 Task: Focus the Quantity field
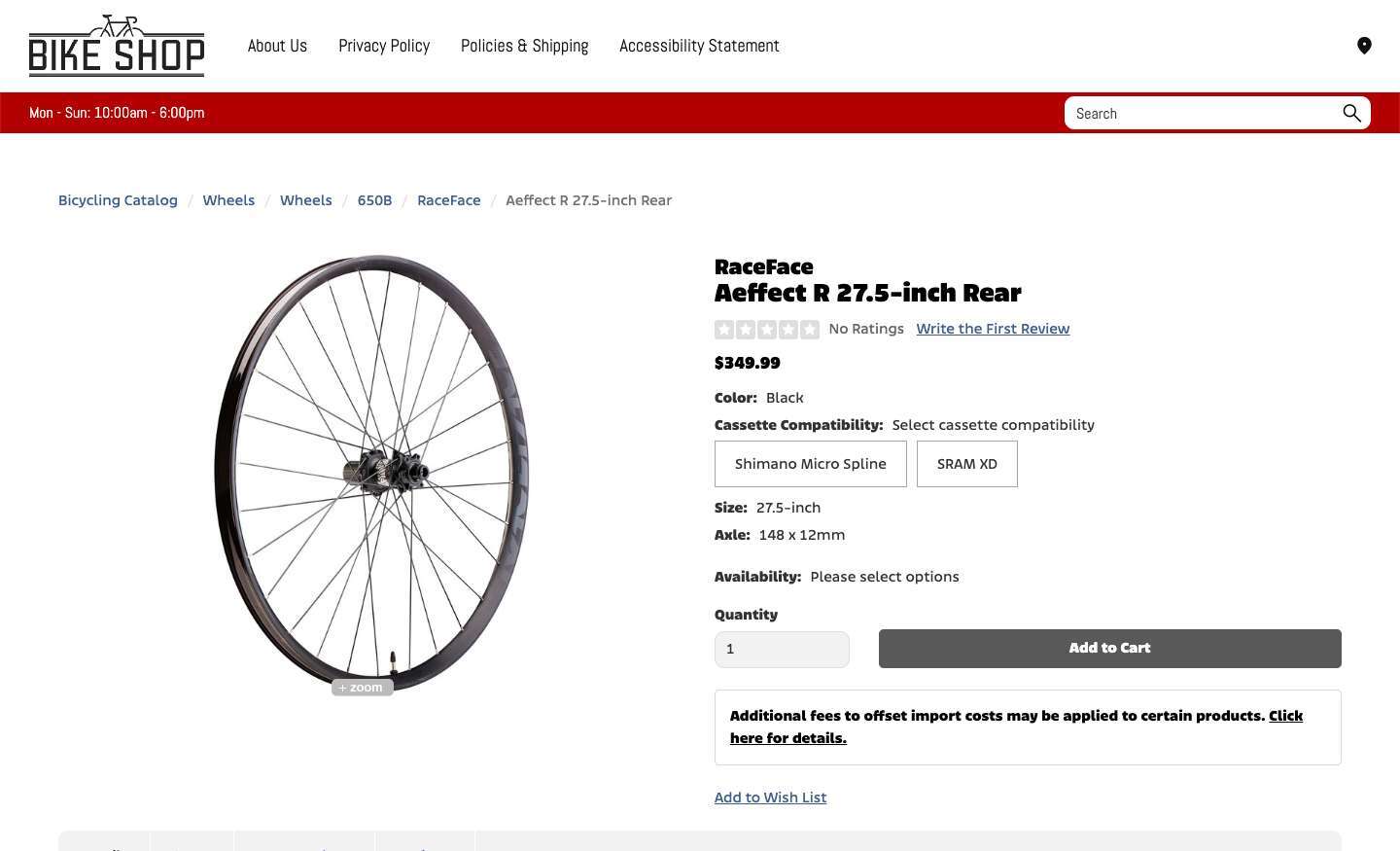(x=782, y=650)
